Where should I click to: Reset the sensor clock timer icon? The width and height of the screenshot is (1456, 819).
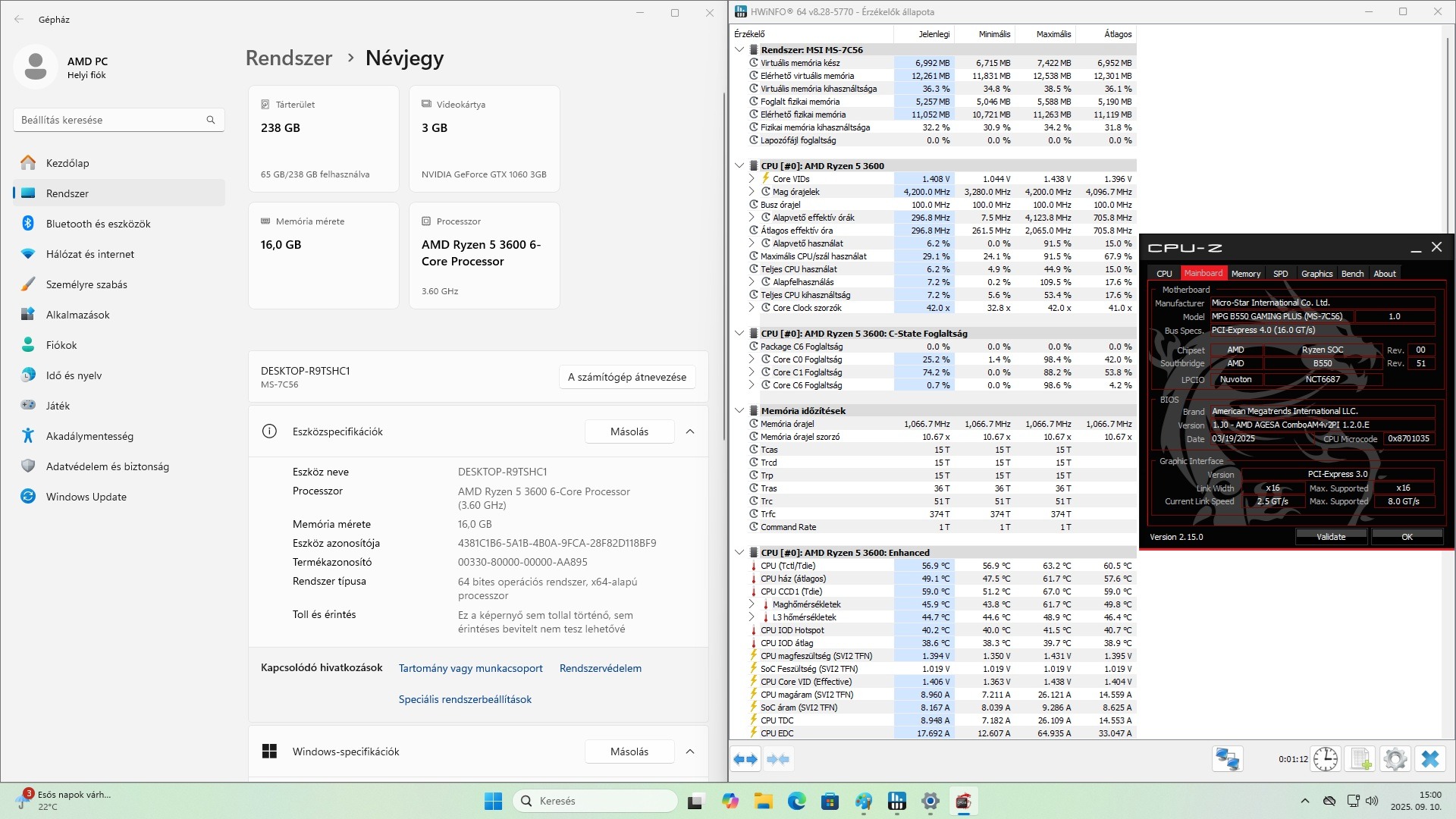click(x=1325, y=759)
